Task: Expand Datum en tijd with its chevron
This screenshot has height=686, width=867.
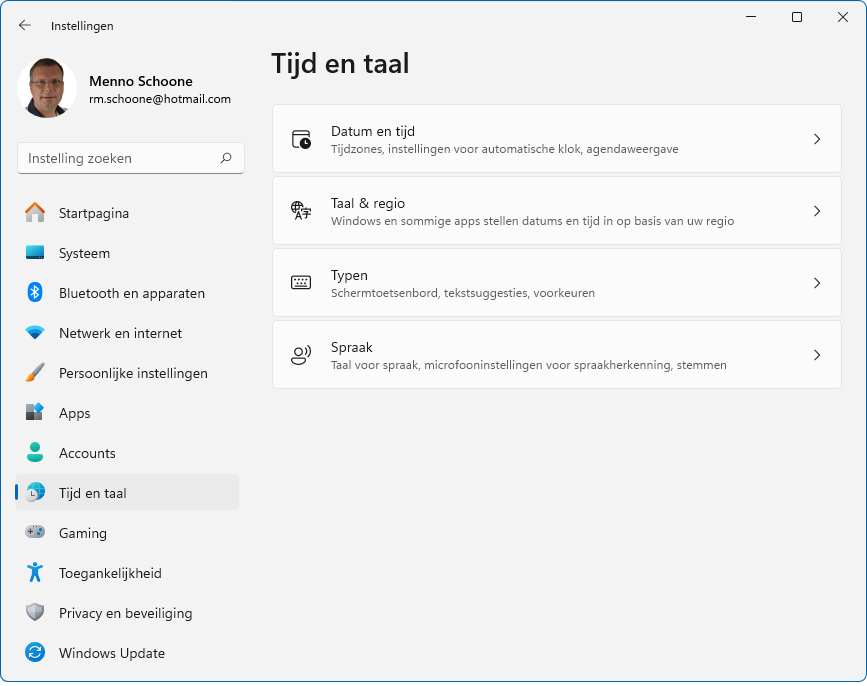Action: [817, 139]
